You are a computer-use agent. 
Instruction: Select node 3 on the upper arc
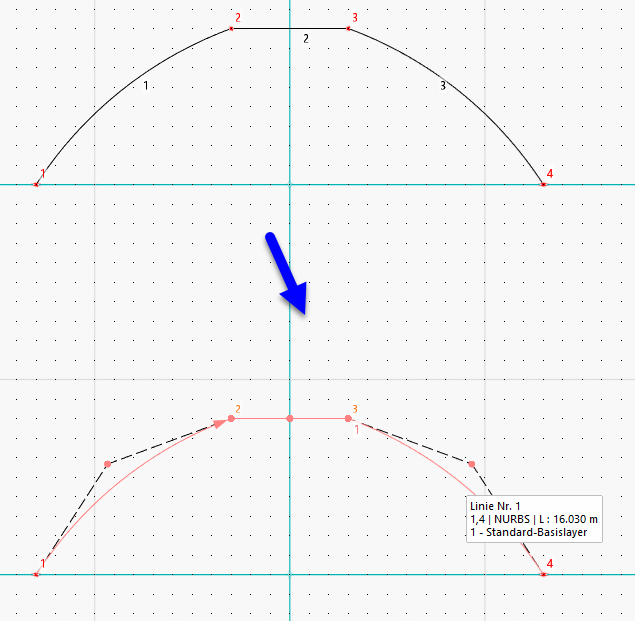348,28
